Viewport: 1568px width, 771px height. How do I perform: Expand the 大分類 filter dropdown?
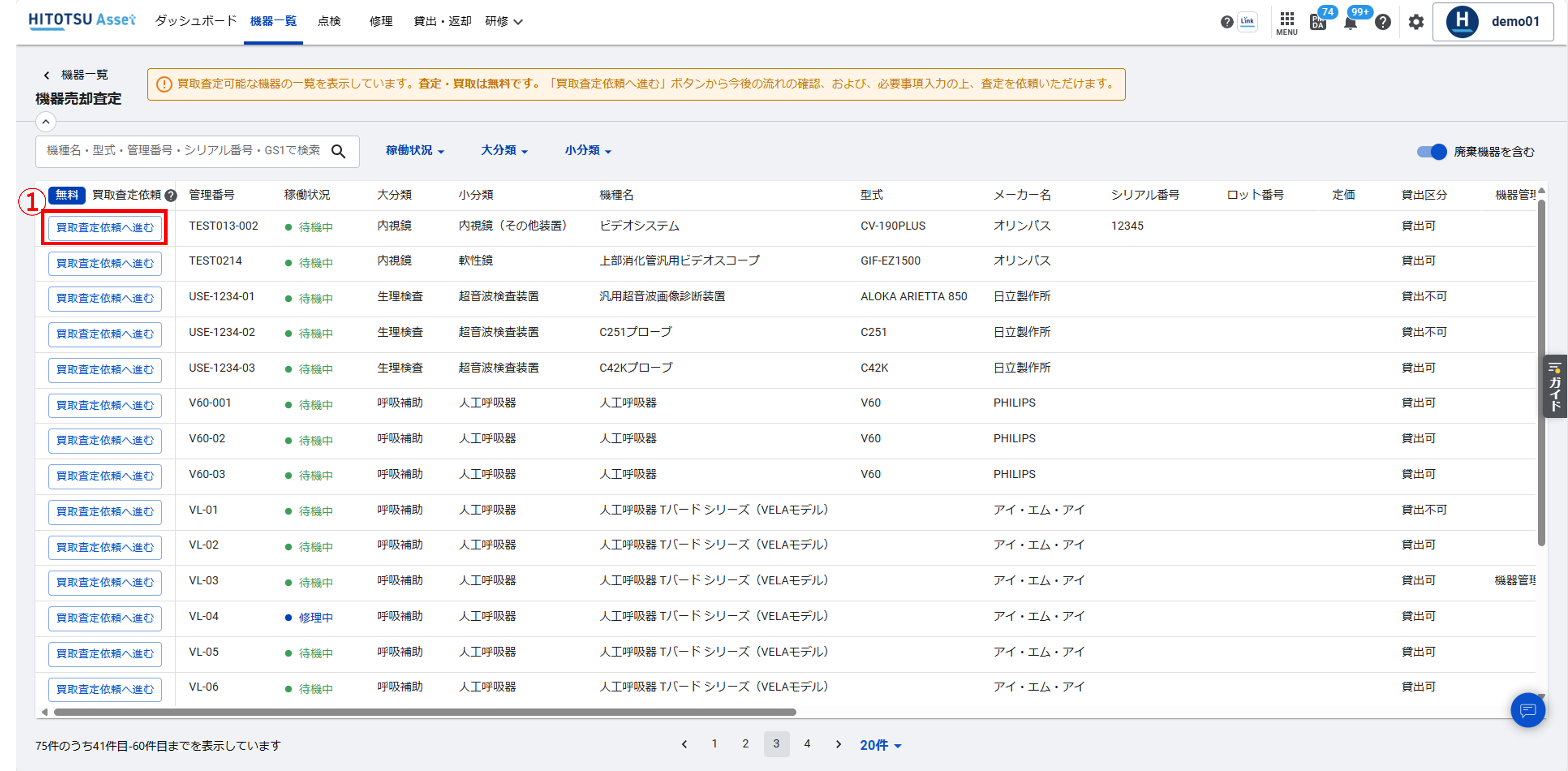point(504,150)
